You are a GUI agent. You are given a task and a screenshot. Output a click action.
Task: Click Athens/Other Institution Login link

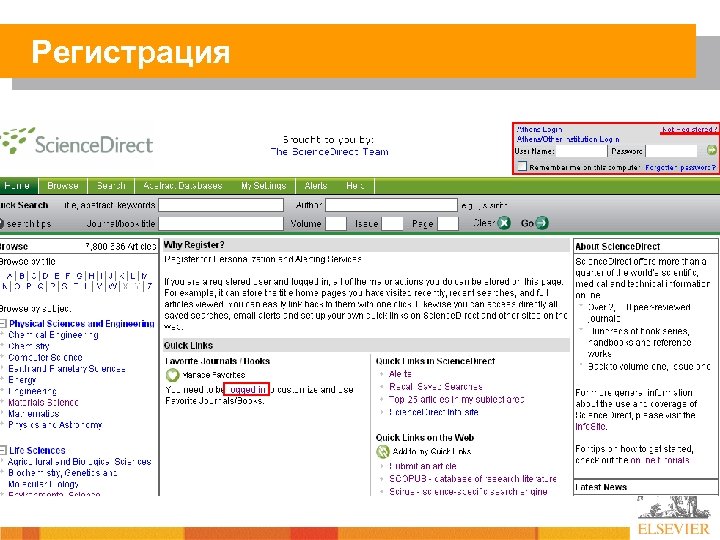(568, 139)
